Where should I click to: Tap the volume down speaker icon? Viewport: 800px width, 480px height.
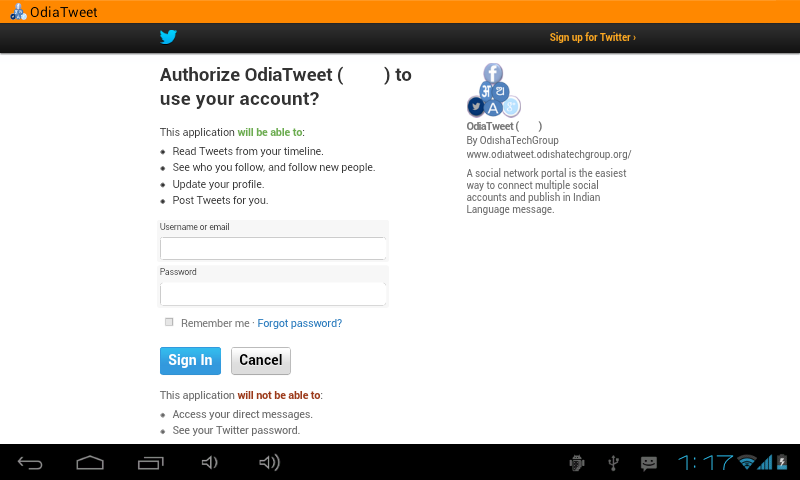[x=210, y=463]
